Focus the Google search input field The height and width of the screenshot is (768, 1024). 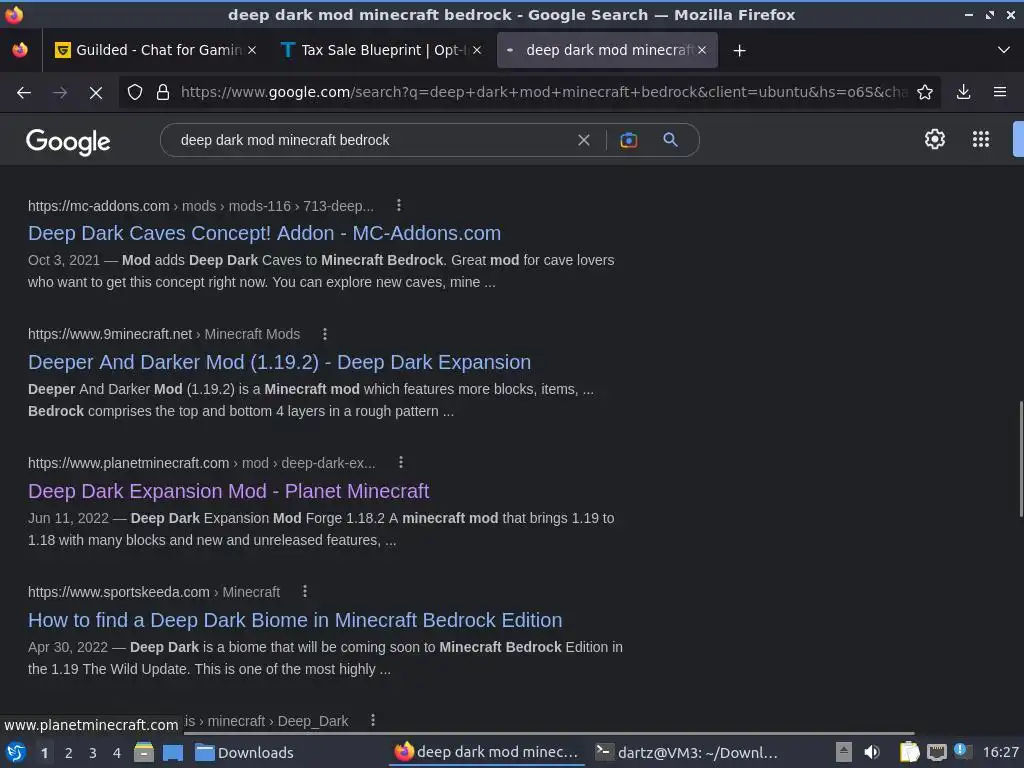pyautogui.click(x=372, y=140)
